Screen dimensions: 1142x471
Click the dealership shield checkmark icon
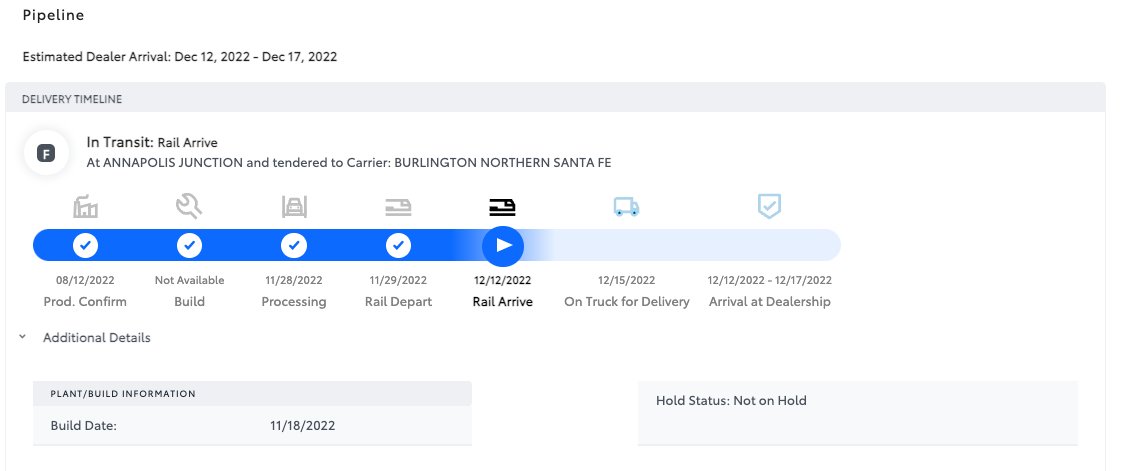[769, 207]
